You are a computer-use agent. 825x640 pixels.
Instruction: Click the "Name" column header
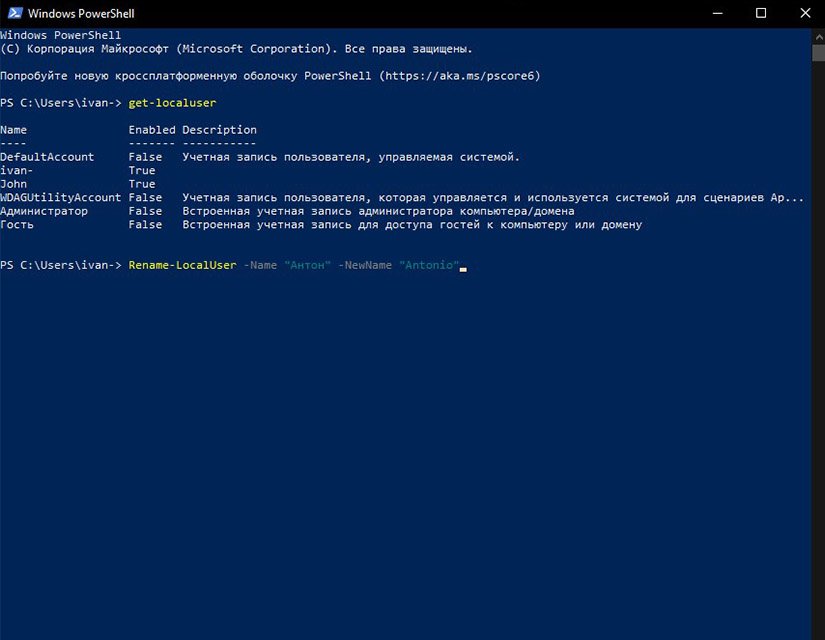14,130
